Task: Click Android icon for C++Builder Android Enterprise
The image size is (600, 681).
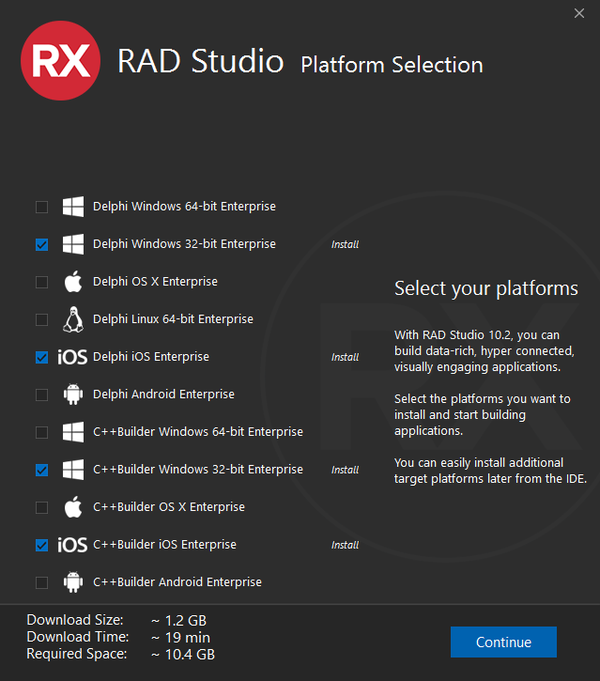Action: [x=73, y=582]
